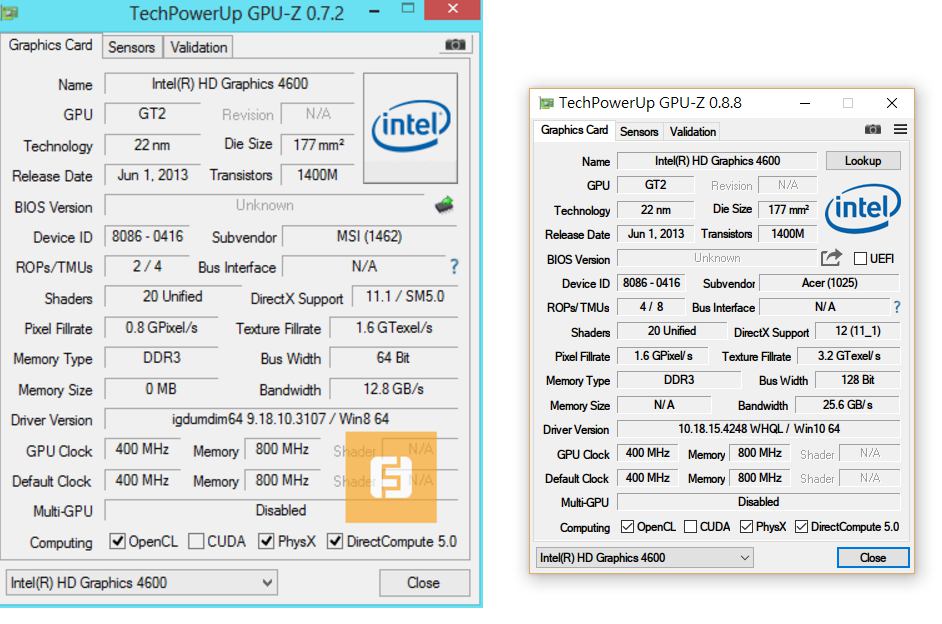Click the Device ID field in GPU-Z 0.7.2
The image size is (942, 624).
pyautogui.click(x=148, y=236)
